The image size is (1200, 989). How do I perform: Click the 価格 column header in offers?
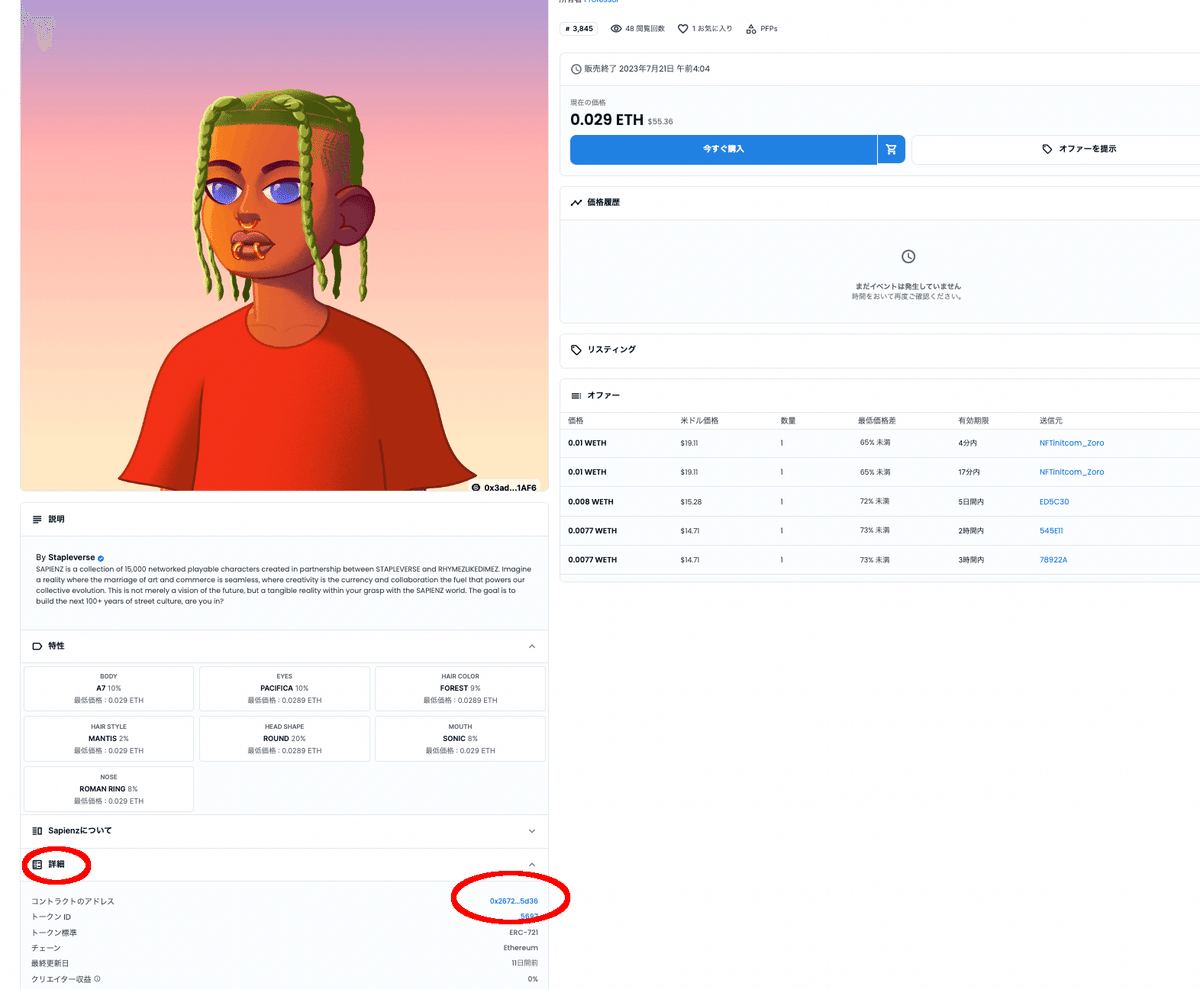[x=576, y=421]
